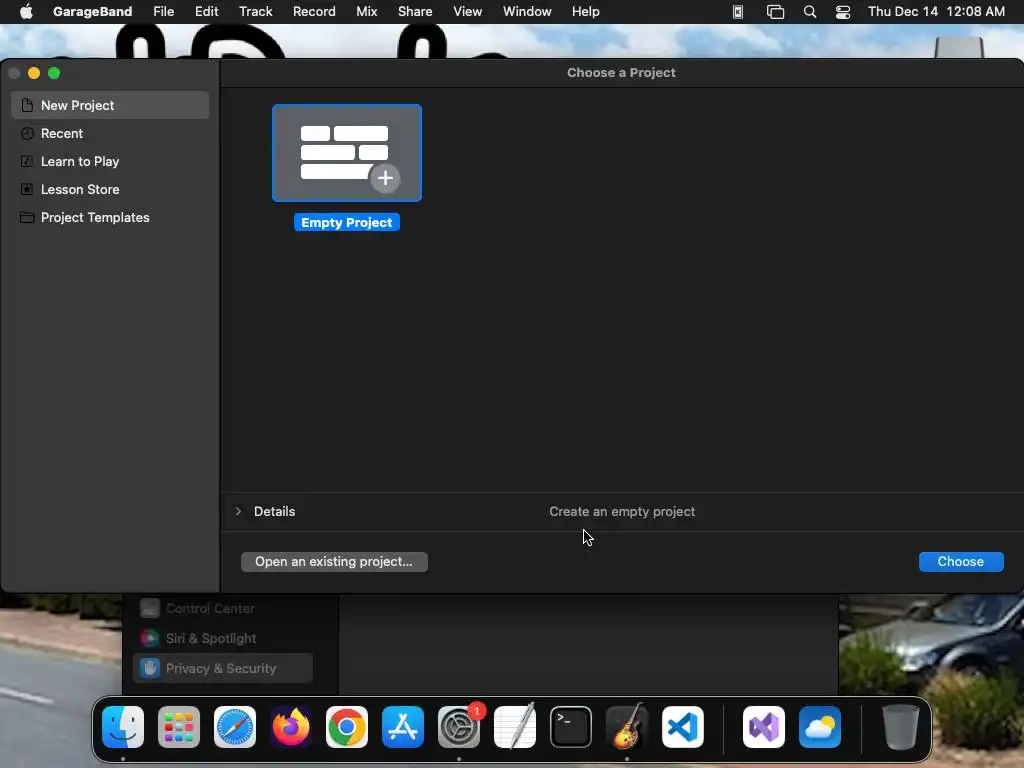Open the Mix menu
This screenshot has width=1024, height=768.
pos(366,12)
